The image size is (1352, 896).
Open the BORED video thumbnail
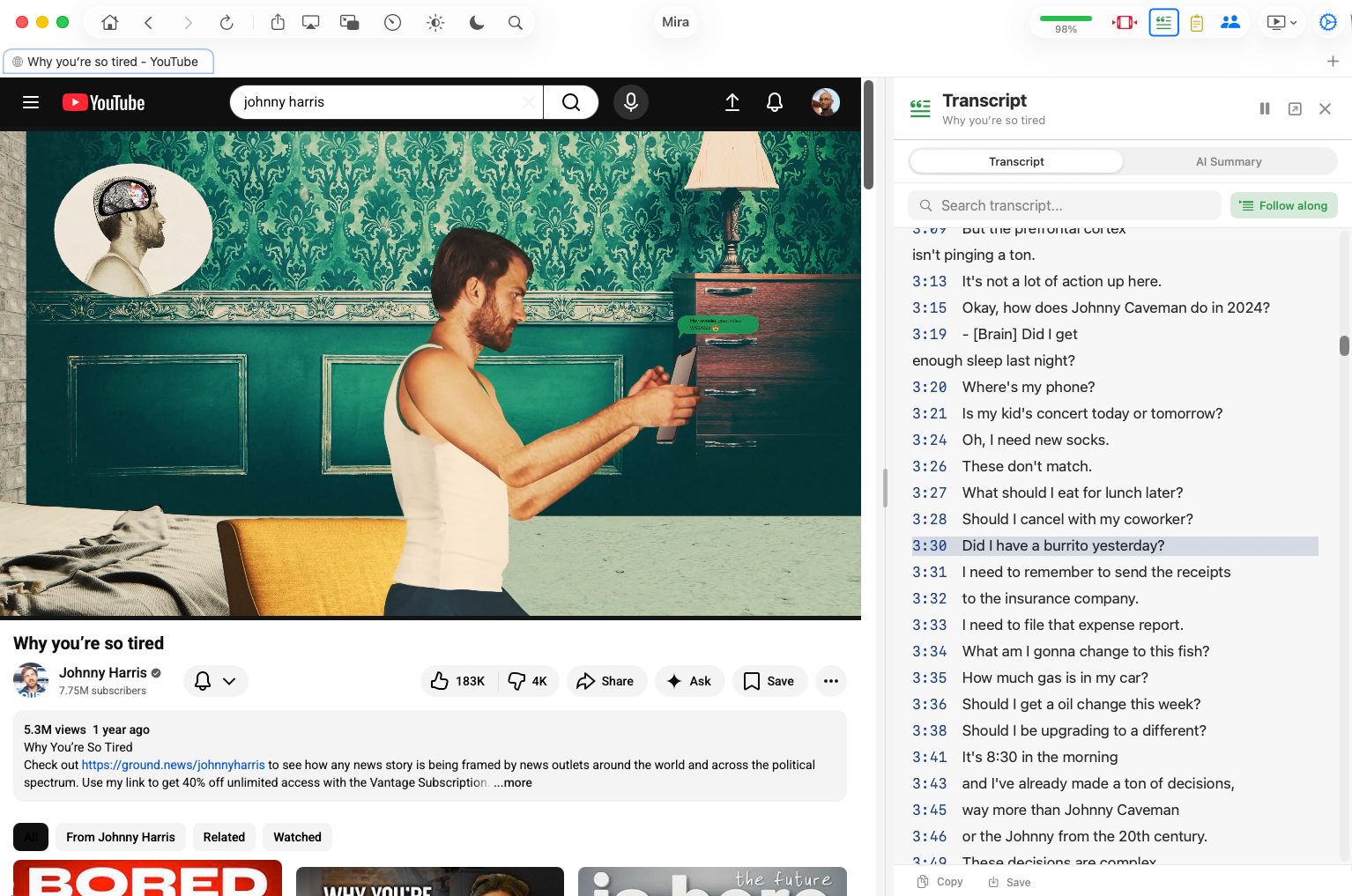pyautogui.click(x=147, y=878)
